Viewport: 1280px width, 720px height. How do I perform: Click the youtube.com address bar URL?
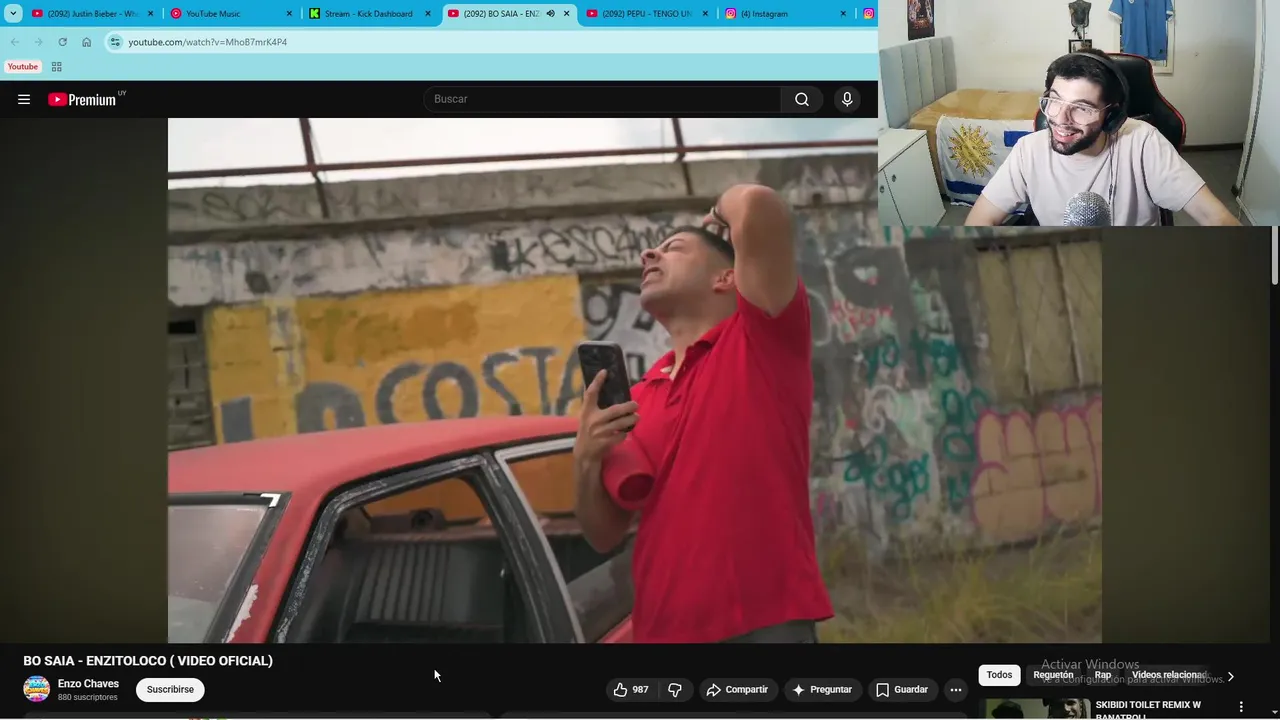[207, 42]
